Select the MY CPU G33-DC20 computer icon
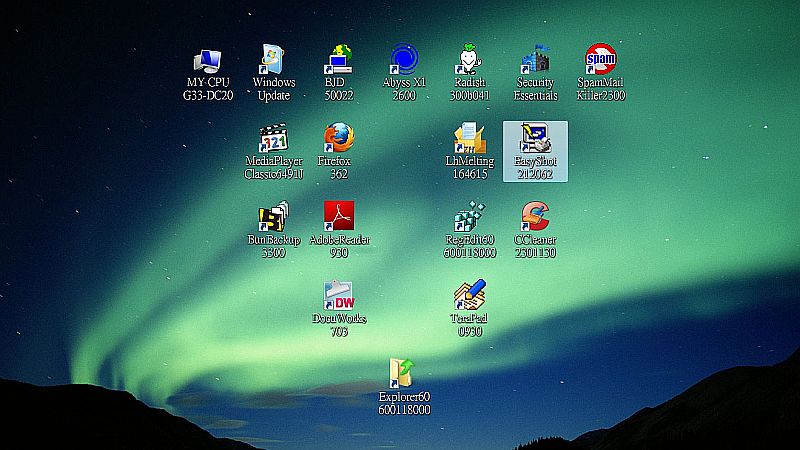Screen dimensions: 800x450 click(208, 61)
